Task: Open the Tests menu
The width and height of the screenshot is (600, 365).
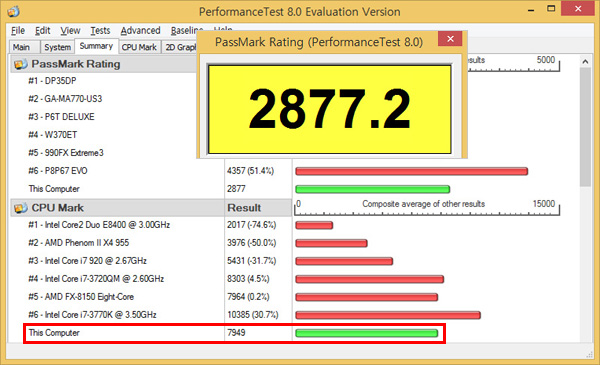Action: (100, 31)
